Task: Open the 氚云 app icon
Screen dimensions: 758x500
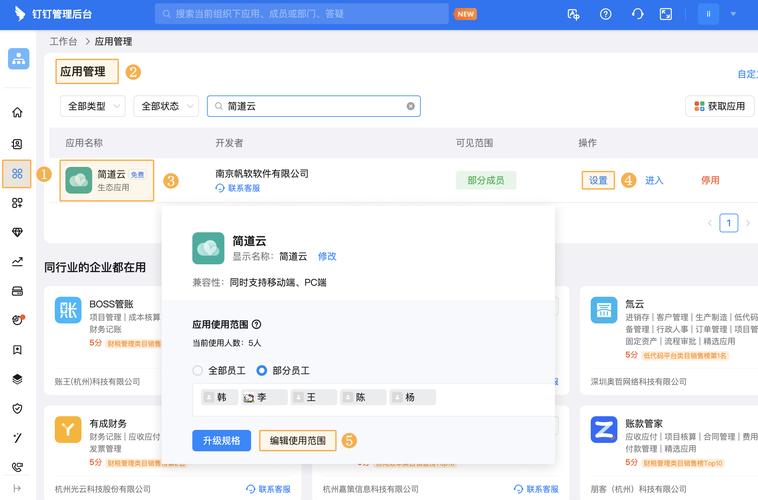Action: point(604,310)
